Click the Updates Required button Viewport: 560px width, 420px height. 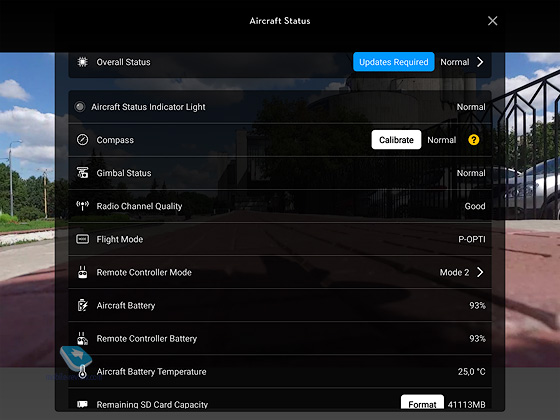pyautogui.click(x=394, y=62)
